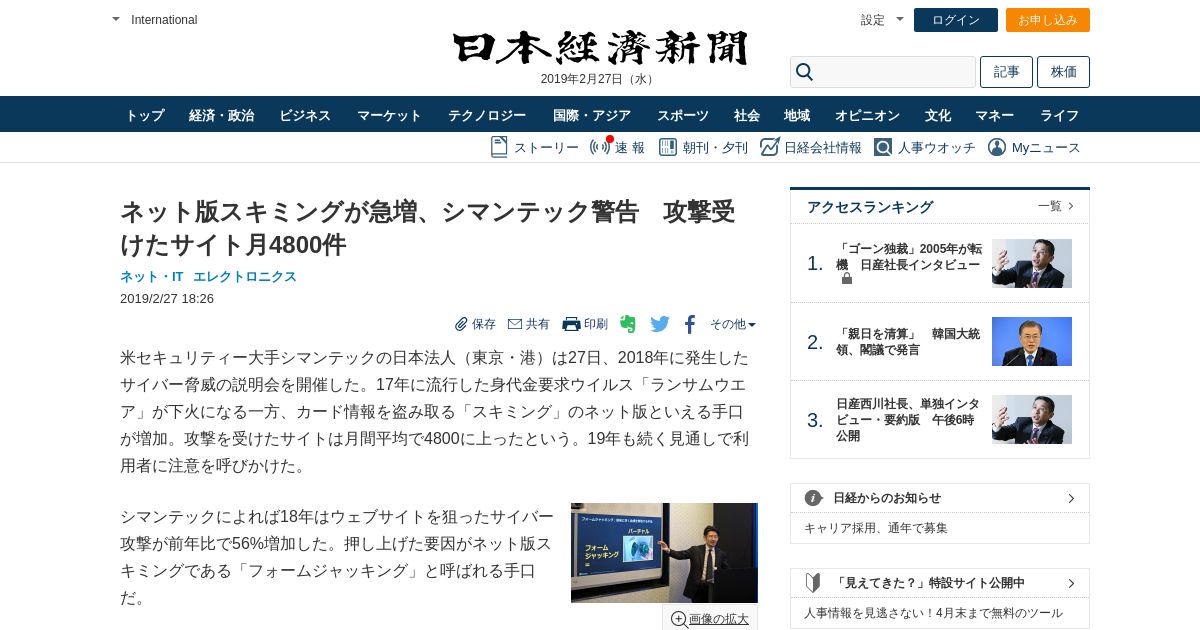
Task: Open 人事情報を見逃さない promo link
Action: coord(933,613)
